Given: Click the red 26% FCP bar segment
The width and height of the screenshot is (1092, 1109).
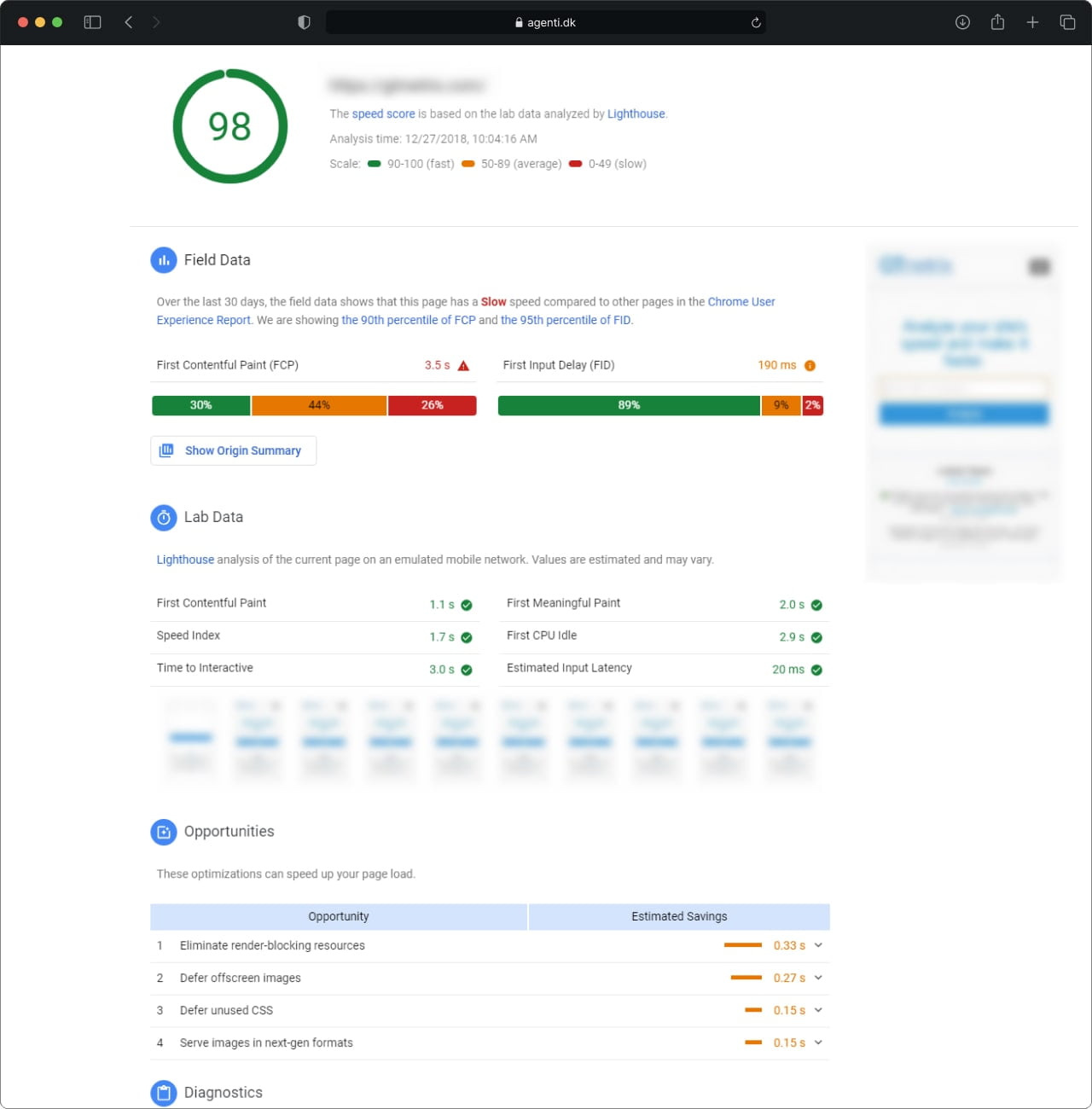Looking at the screenshot, I should point(432,405).
